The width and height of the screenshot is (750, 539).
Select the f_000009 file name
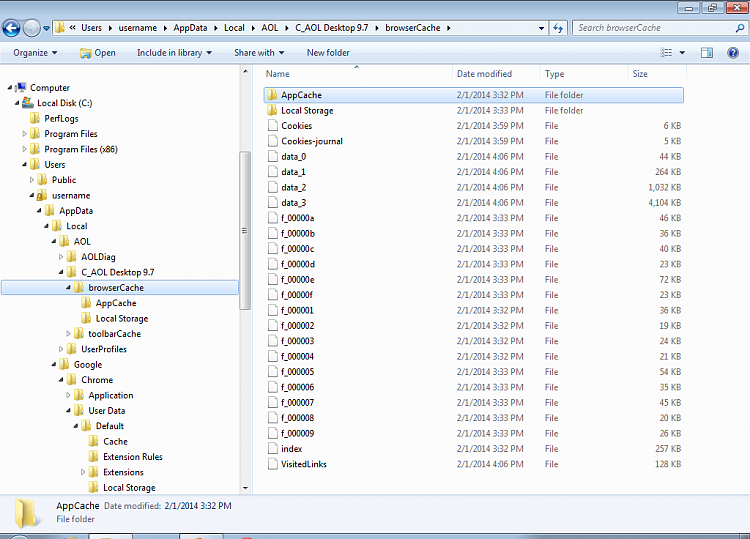click(298, 433)
